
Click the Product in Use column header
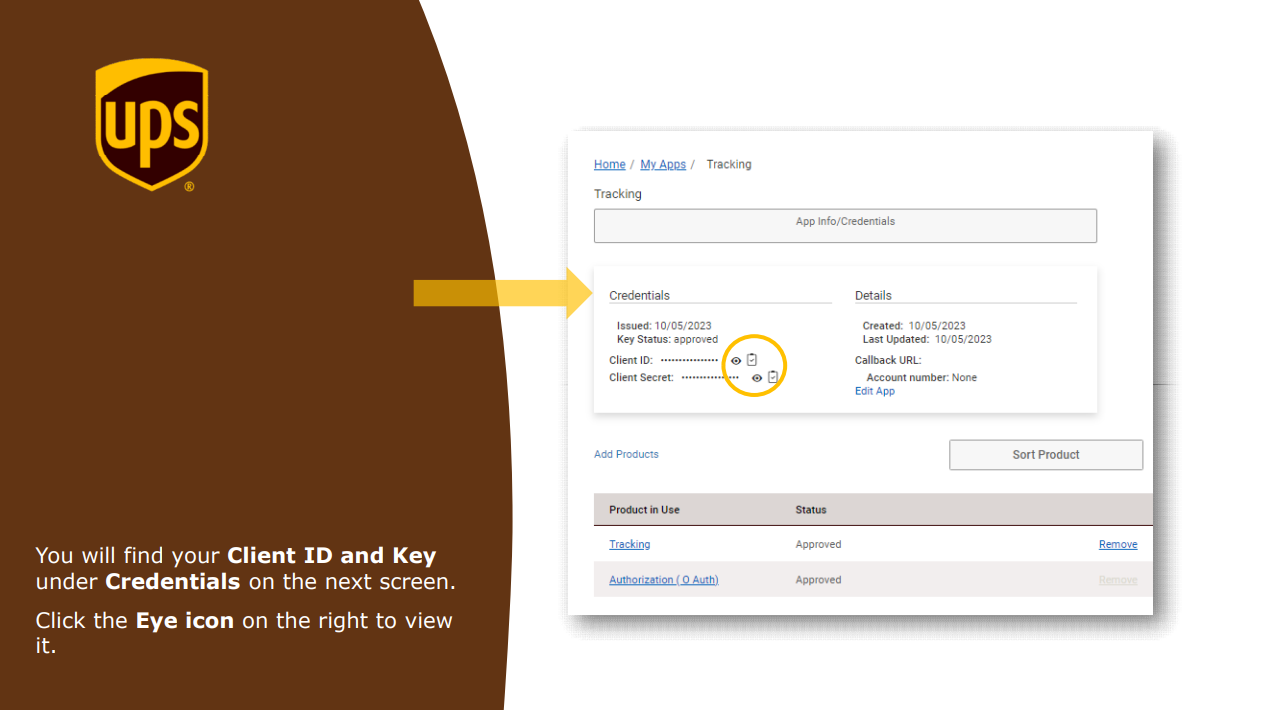click(644, 510)
